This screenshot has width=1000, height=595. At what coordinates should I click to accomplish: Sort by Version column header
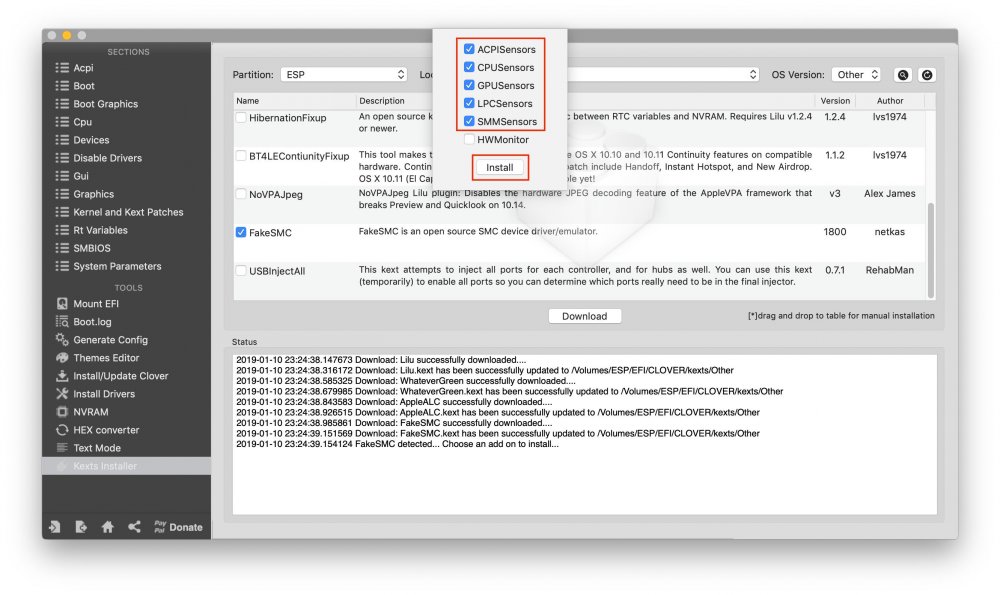[835, 101]
